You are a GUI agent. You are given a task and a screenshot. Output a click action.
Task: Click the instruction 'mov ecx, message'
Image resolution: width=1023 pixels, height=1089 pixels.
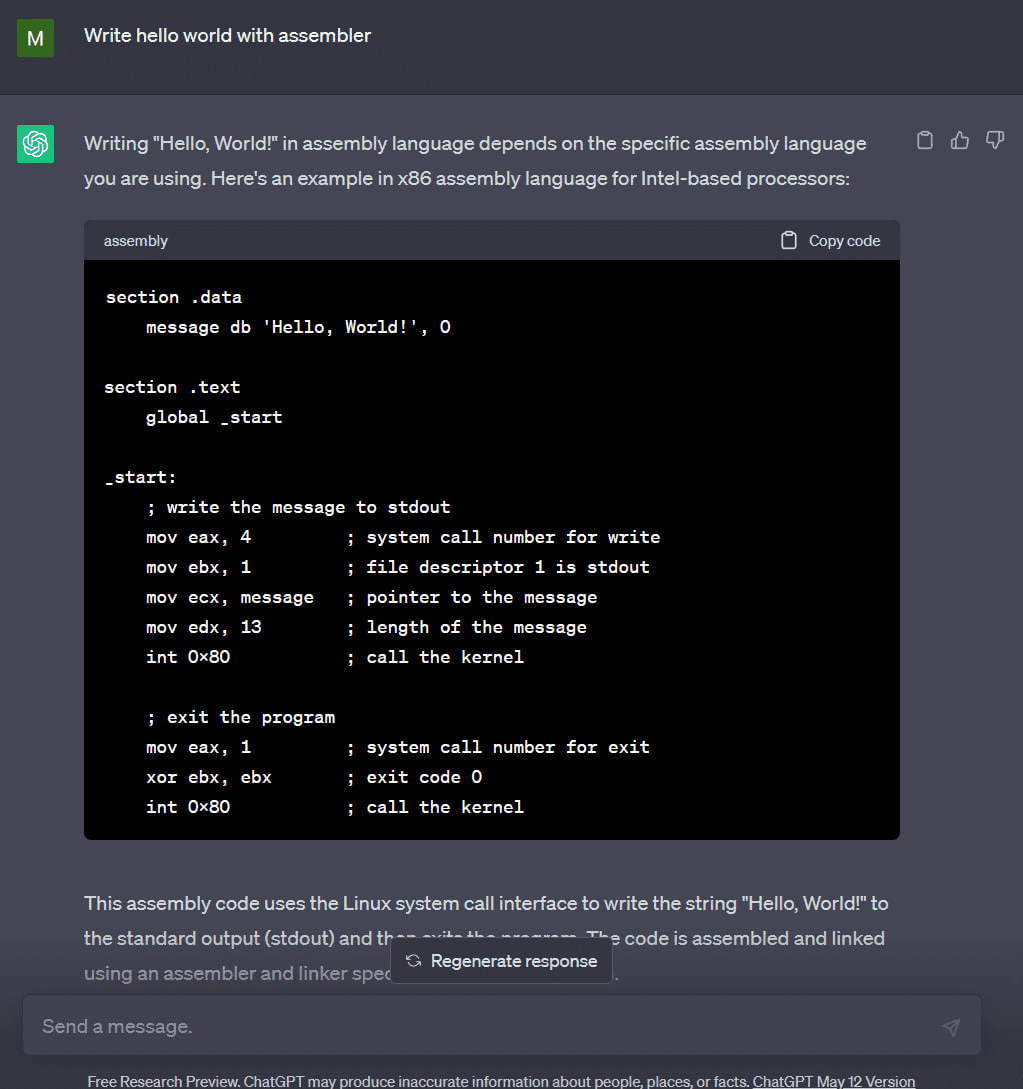[x=230, y=597]
